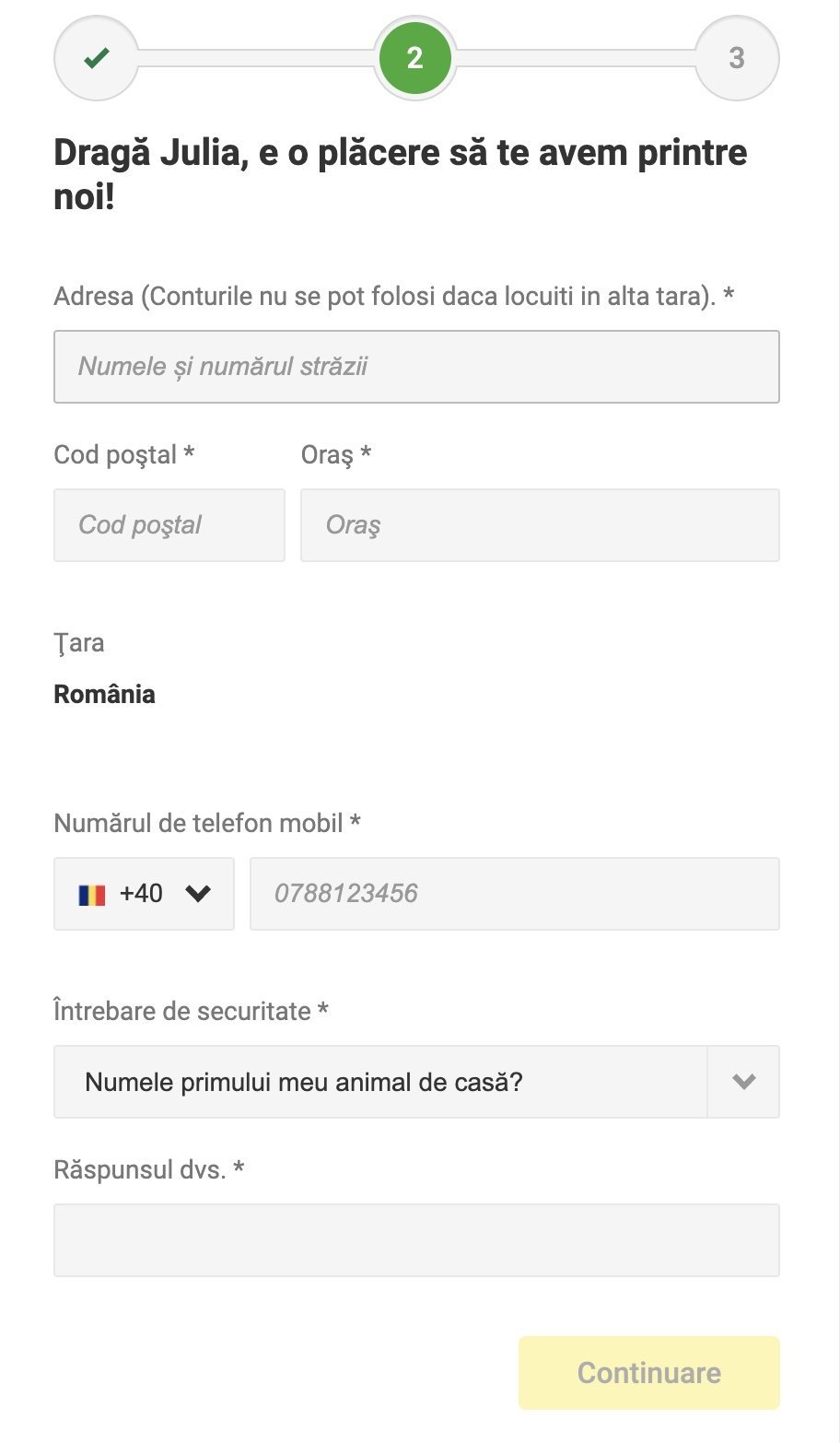Open the 'Numele primului meu animal' dropdown
Screen dimensions: 840x1443
pos(379,1082)
